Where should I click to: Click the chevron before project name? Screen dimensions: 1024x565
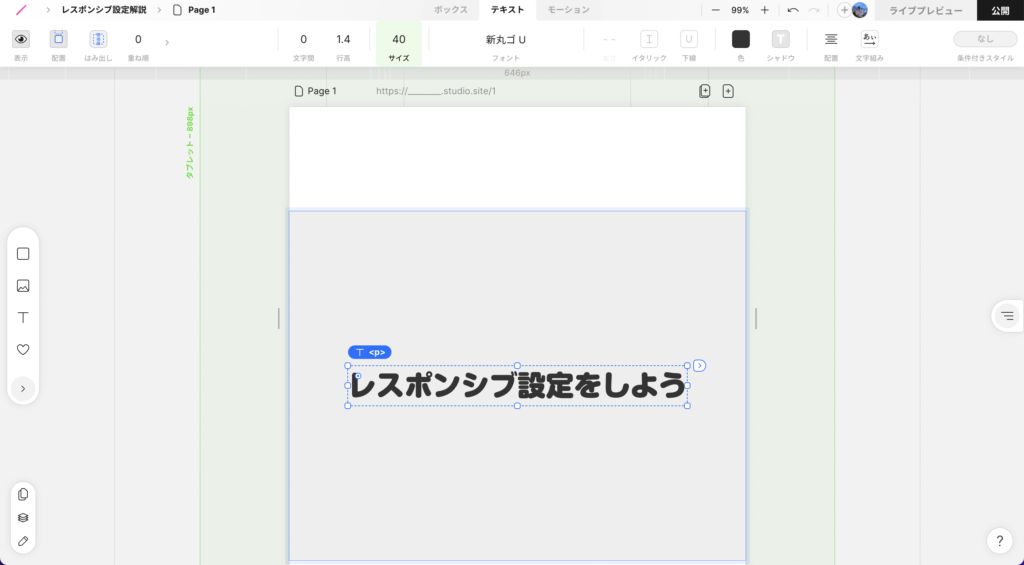tap(48, 10)
